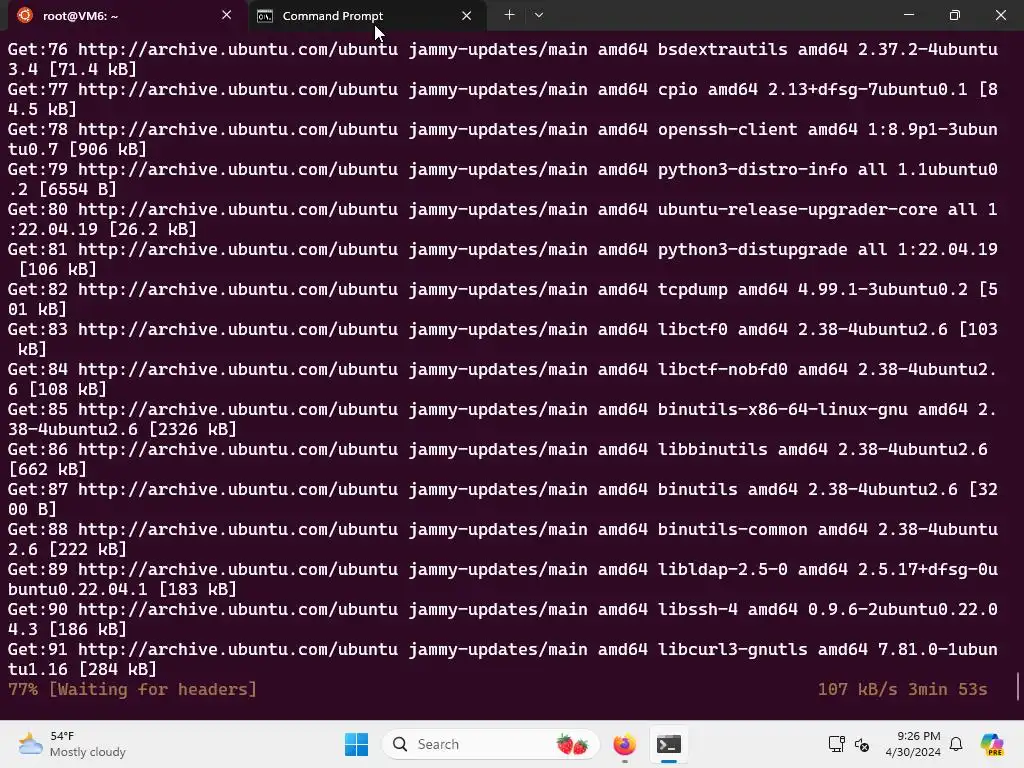Switch to the root@VM6 terminal tab
The image size is (1024, 768).
click(124, 16)
